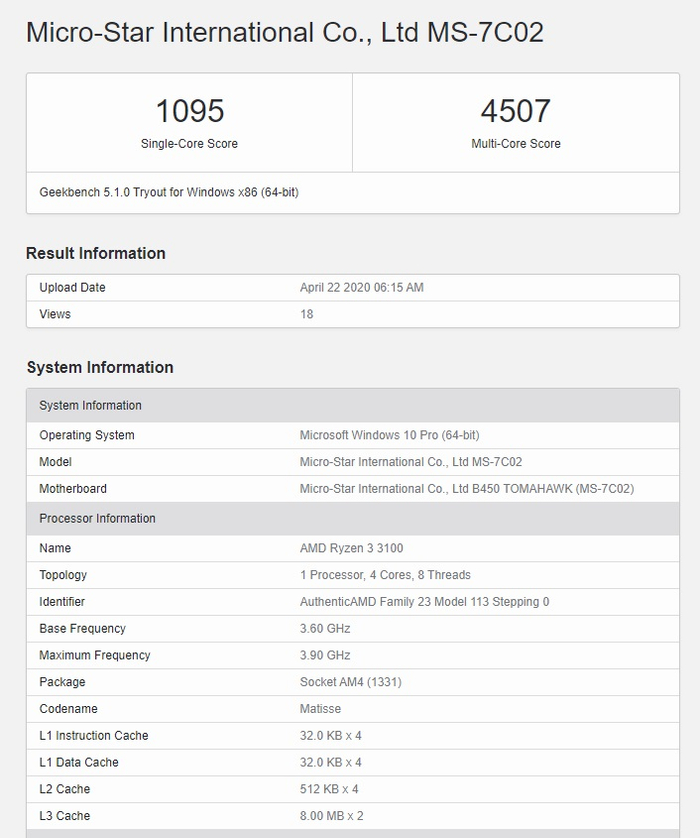The width and height of the screenshot is (700, 838).
Task: Click the Identifier label
Action: pos(62,601)
